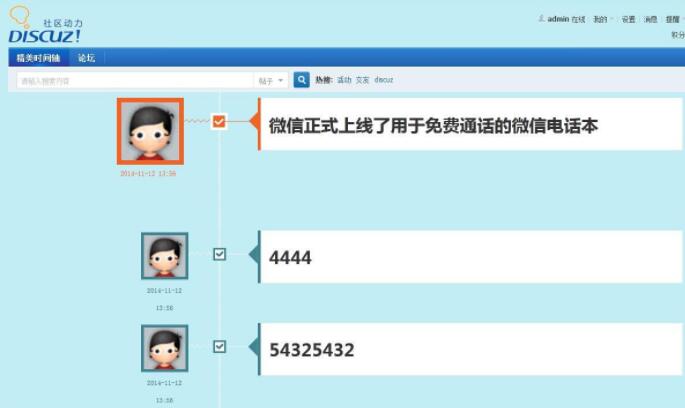
Task: Open 消息 in top bar
Action: pos(650,19)
